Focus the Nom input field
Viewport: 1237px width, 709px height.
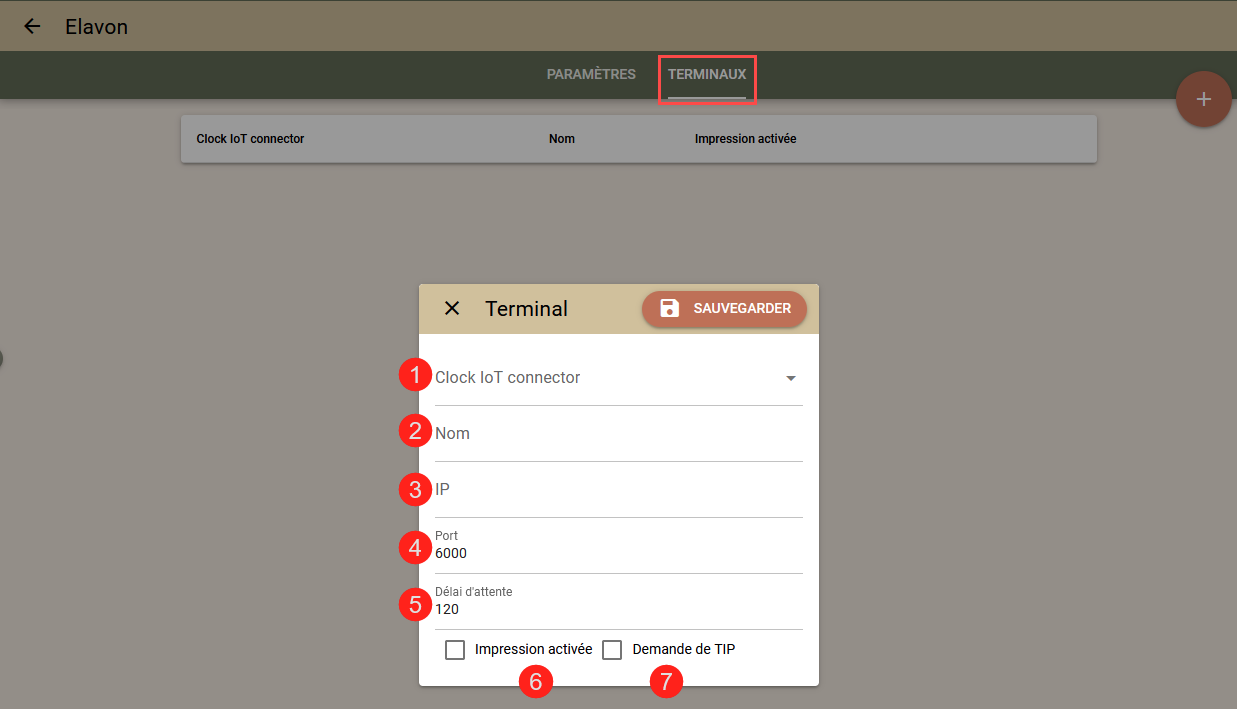[x=619, y=434]
